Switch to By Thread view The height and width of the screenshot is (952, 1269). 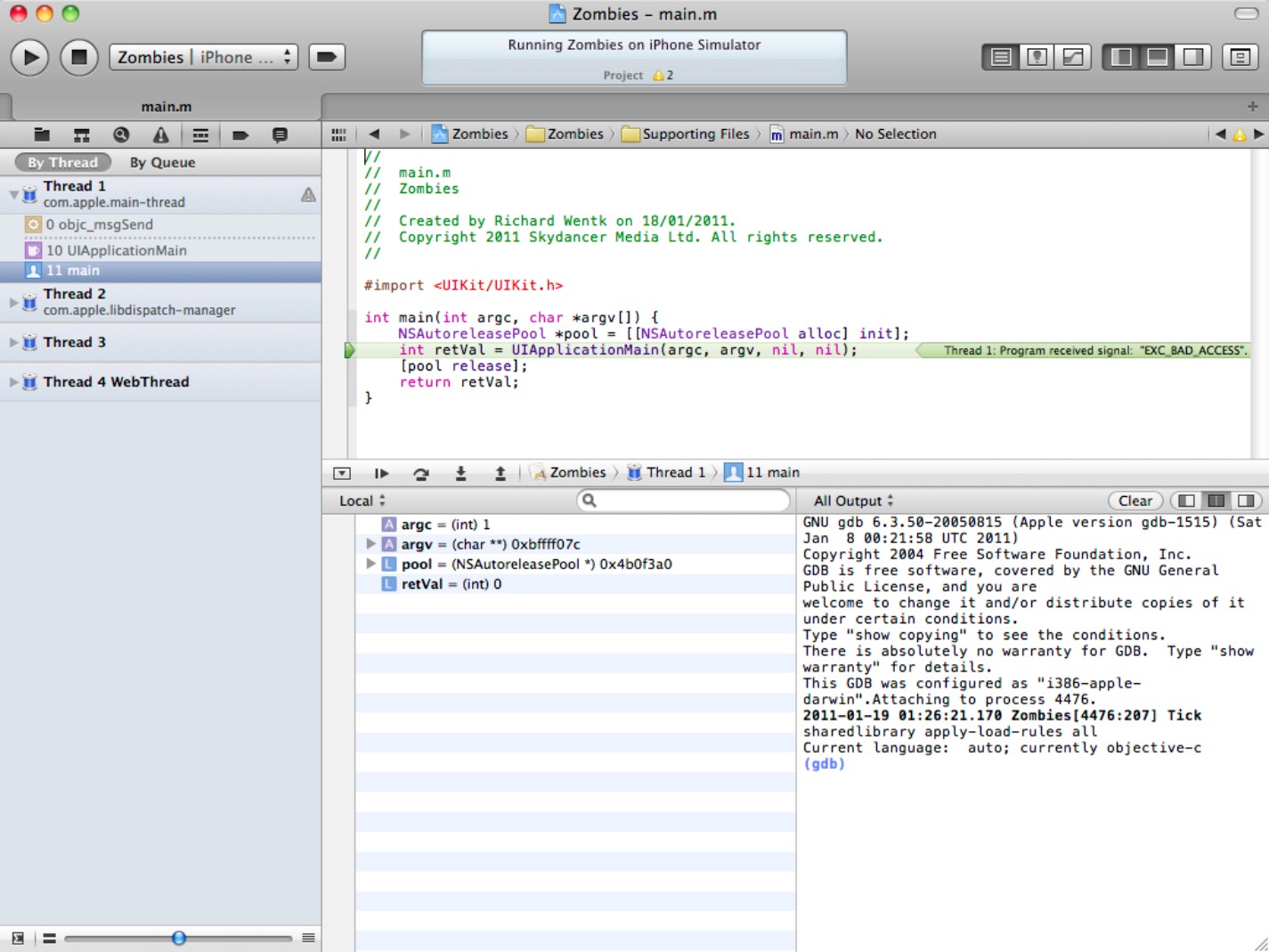coord(62,162)
